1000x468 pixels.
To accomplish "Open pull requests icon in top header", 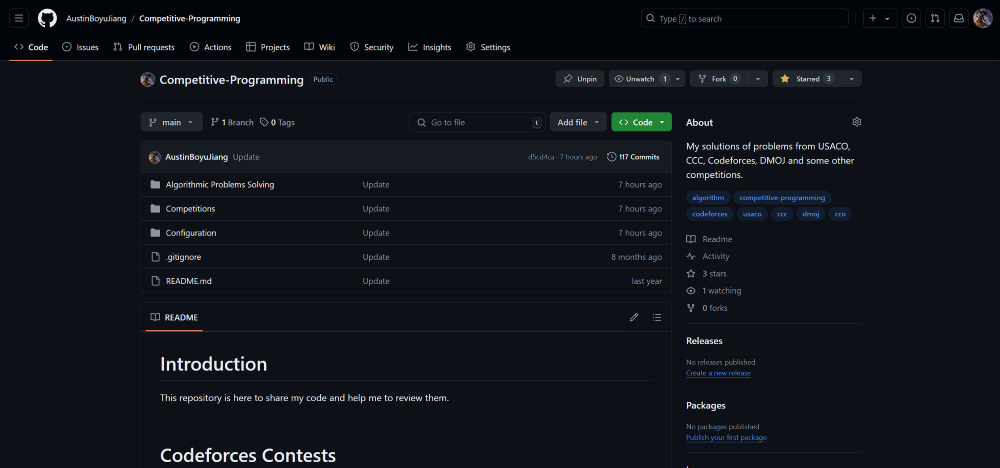I will 934,18.
